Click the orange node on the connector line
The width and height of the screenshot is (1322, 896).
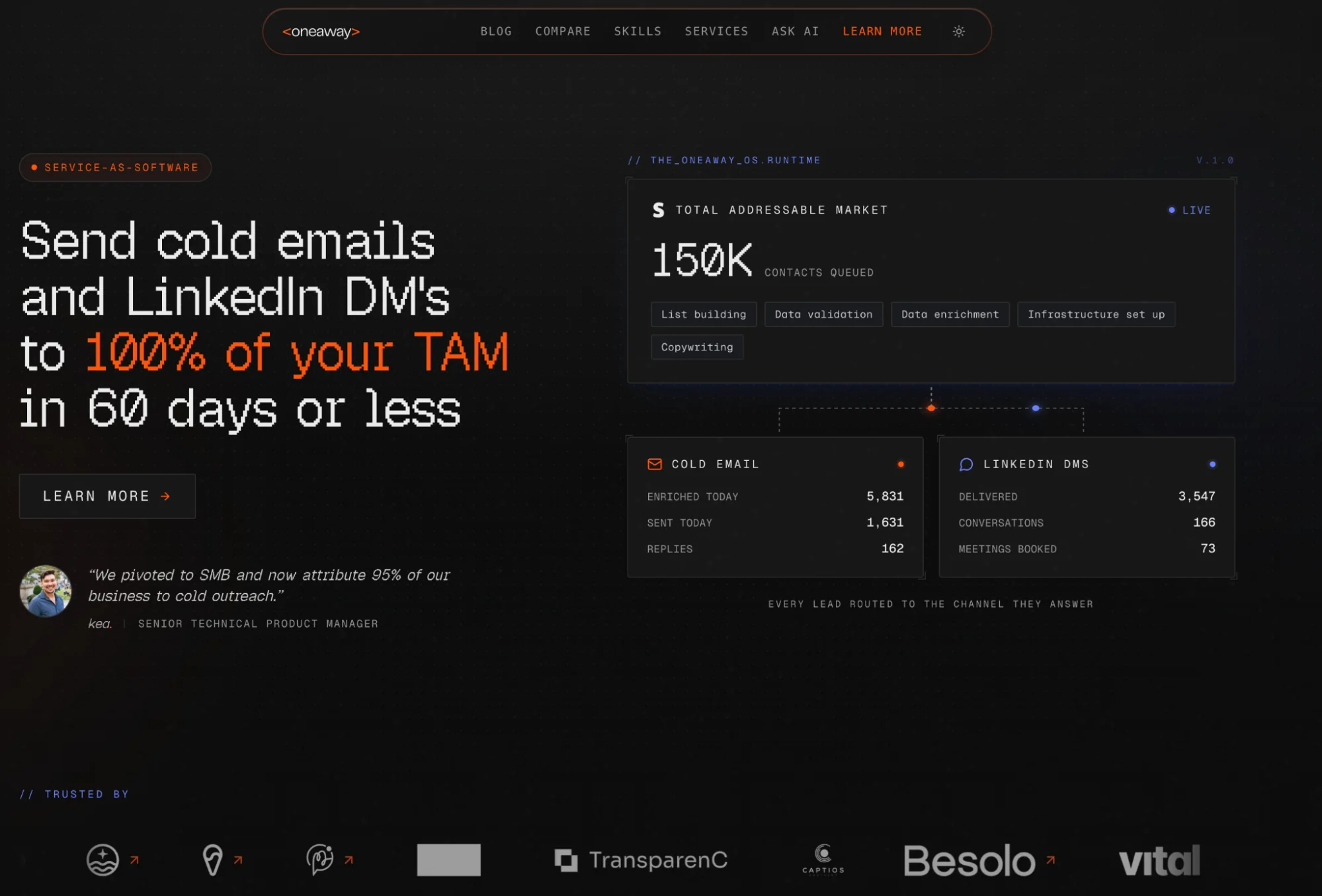(x=931, y=408)
